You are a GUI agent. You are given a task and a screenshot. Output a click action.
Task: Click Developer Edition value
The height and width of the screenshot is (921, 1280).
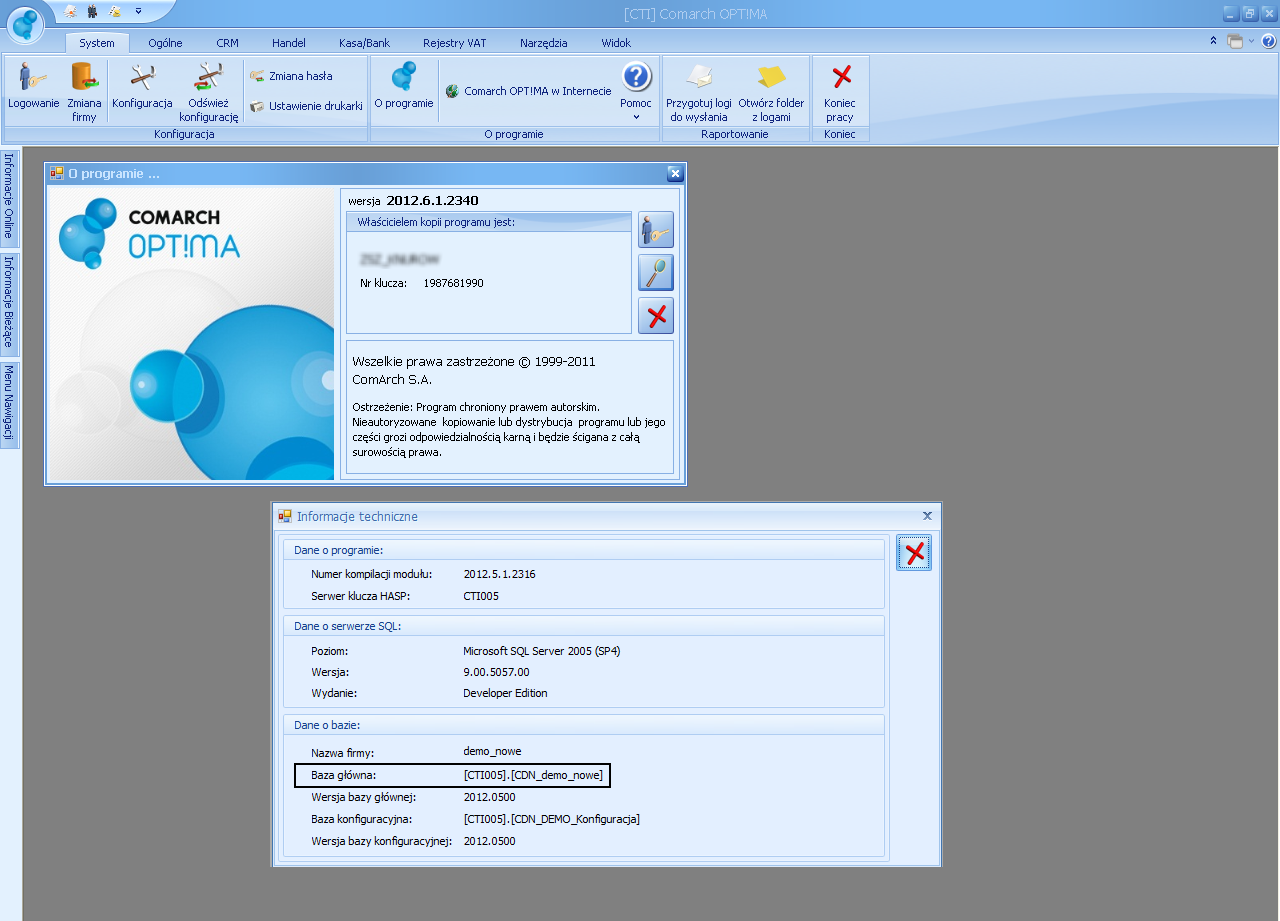[505, 693]
